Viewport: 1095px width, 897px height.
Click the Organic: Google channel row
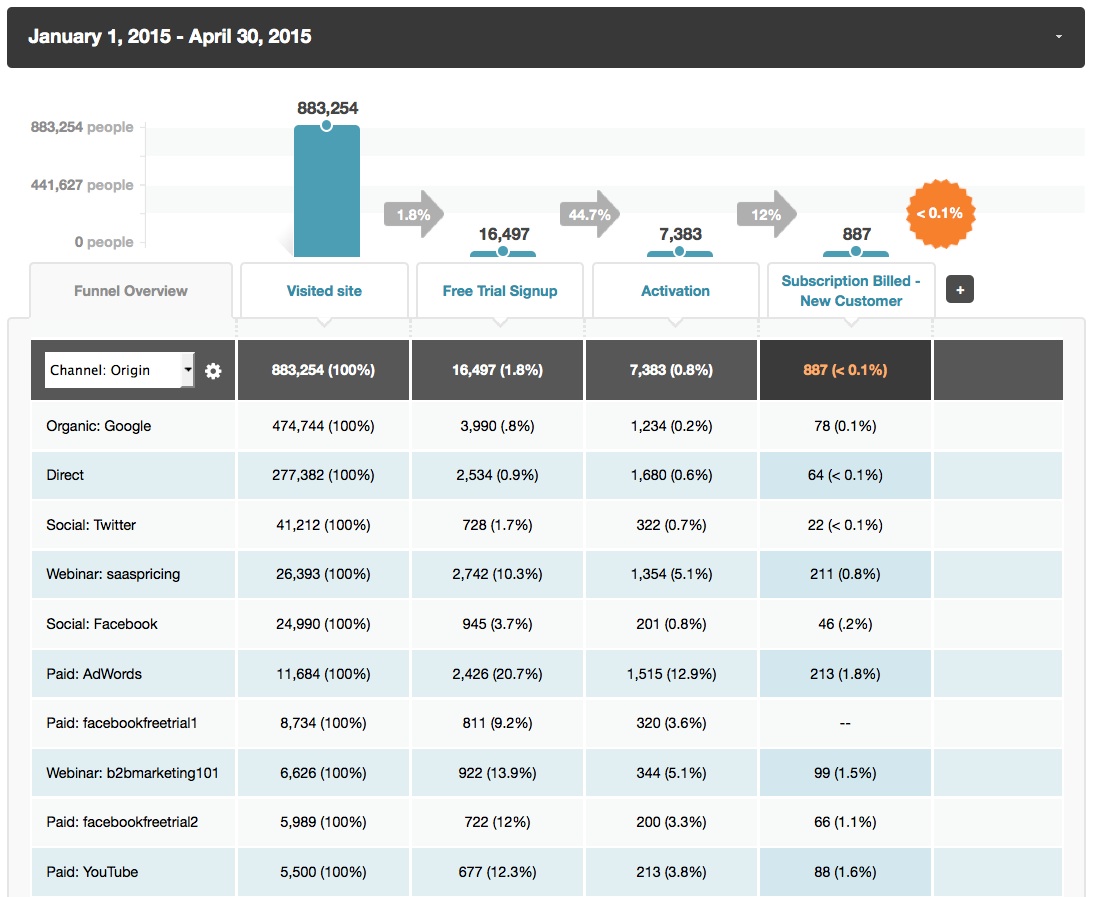(x=99, y=426)
